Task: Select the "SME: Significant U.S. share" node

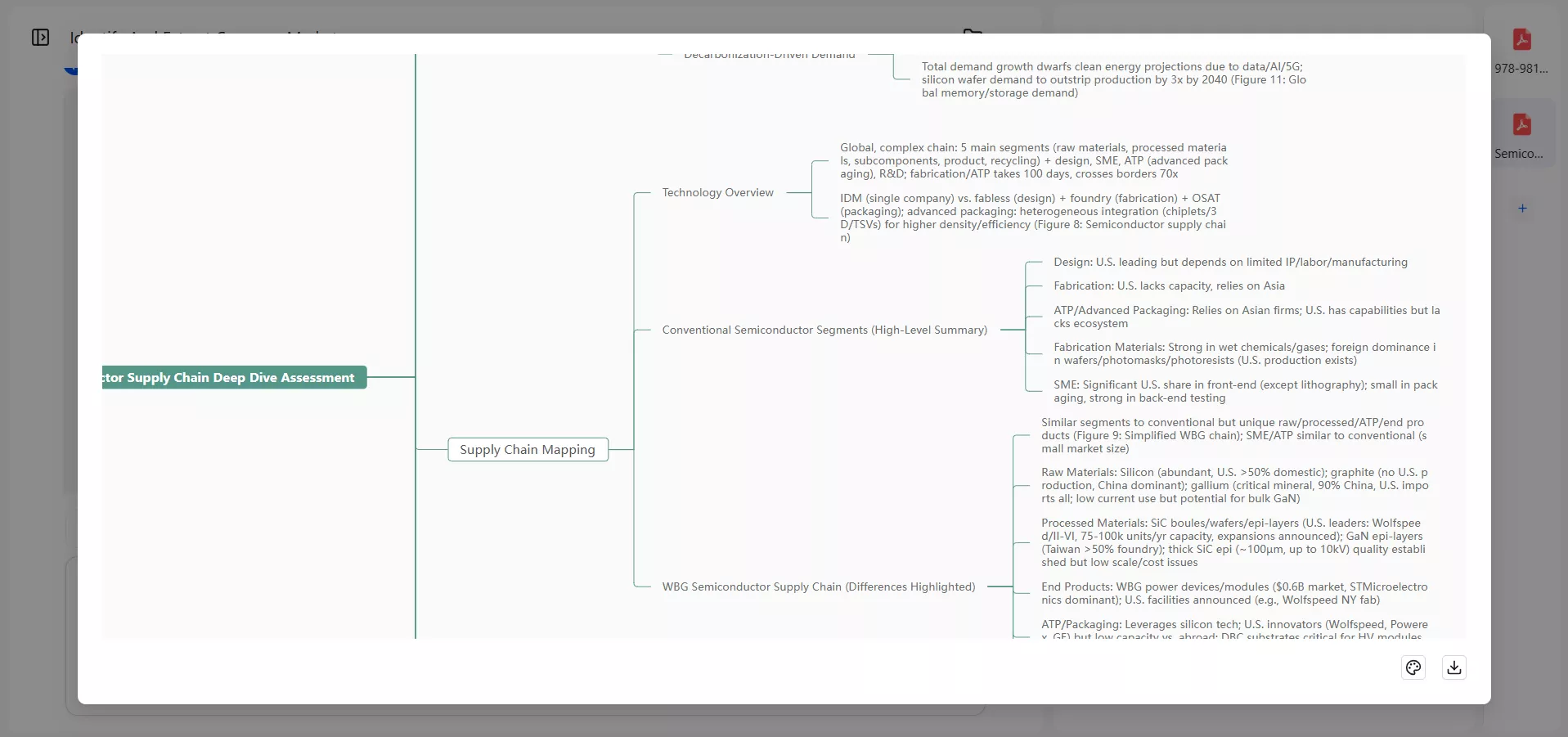Action: pos(1243,391)
